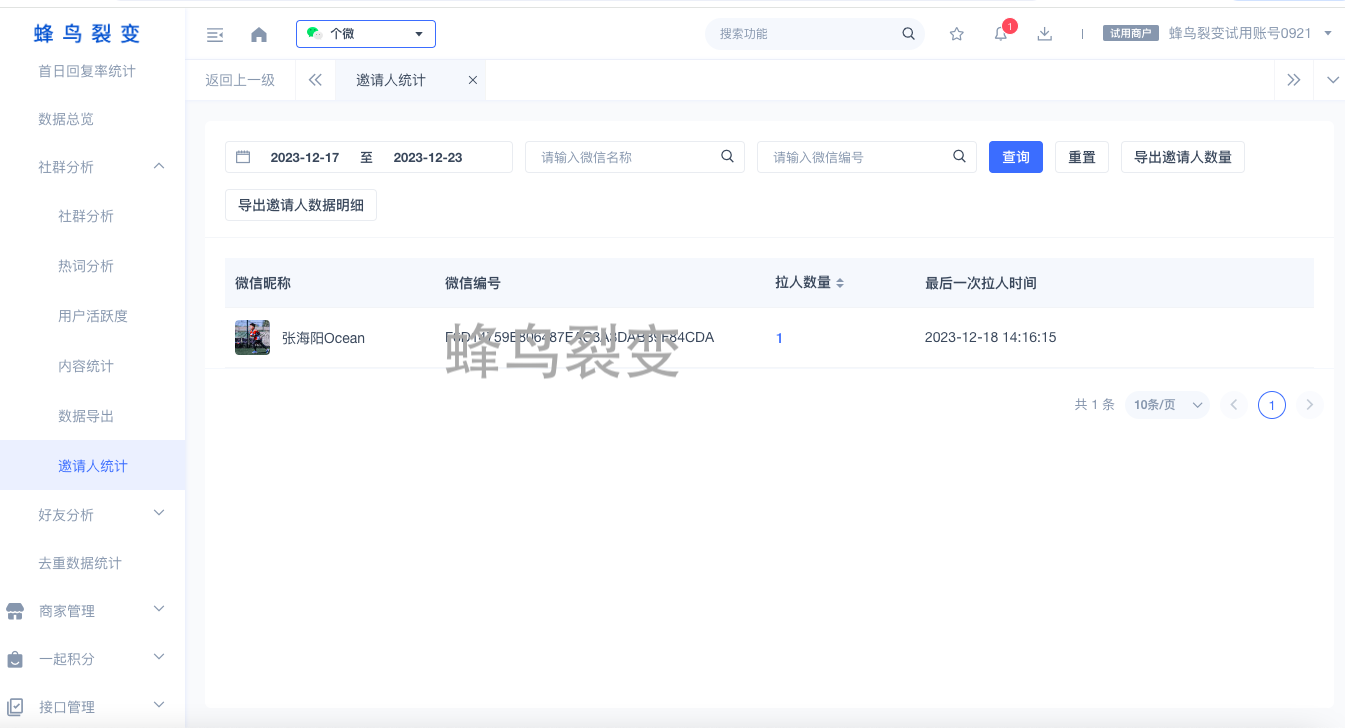Expand the 好友分析 sidebar section

click(x=159, y=513)
